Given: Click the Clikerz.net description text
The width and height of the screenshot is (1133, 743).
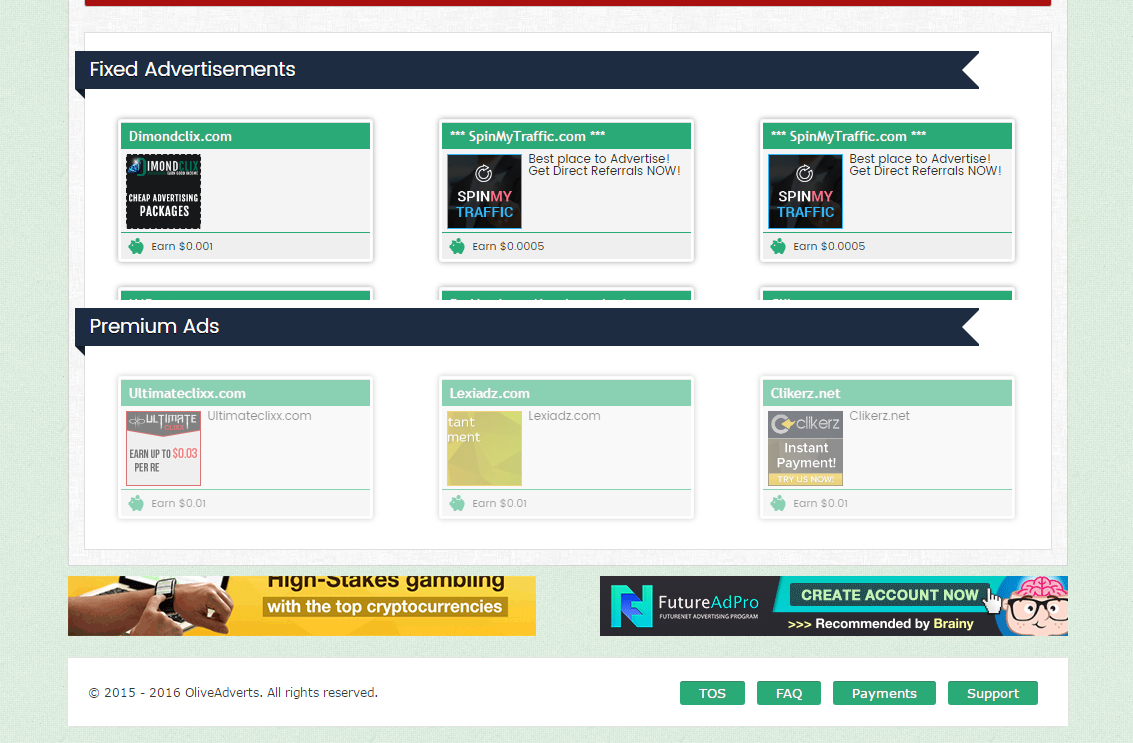Looking at the screenshot, I should (x=879, y=416).
